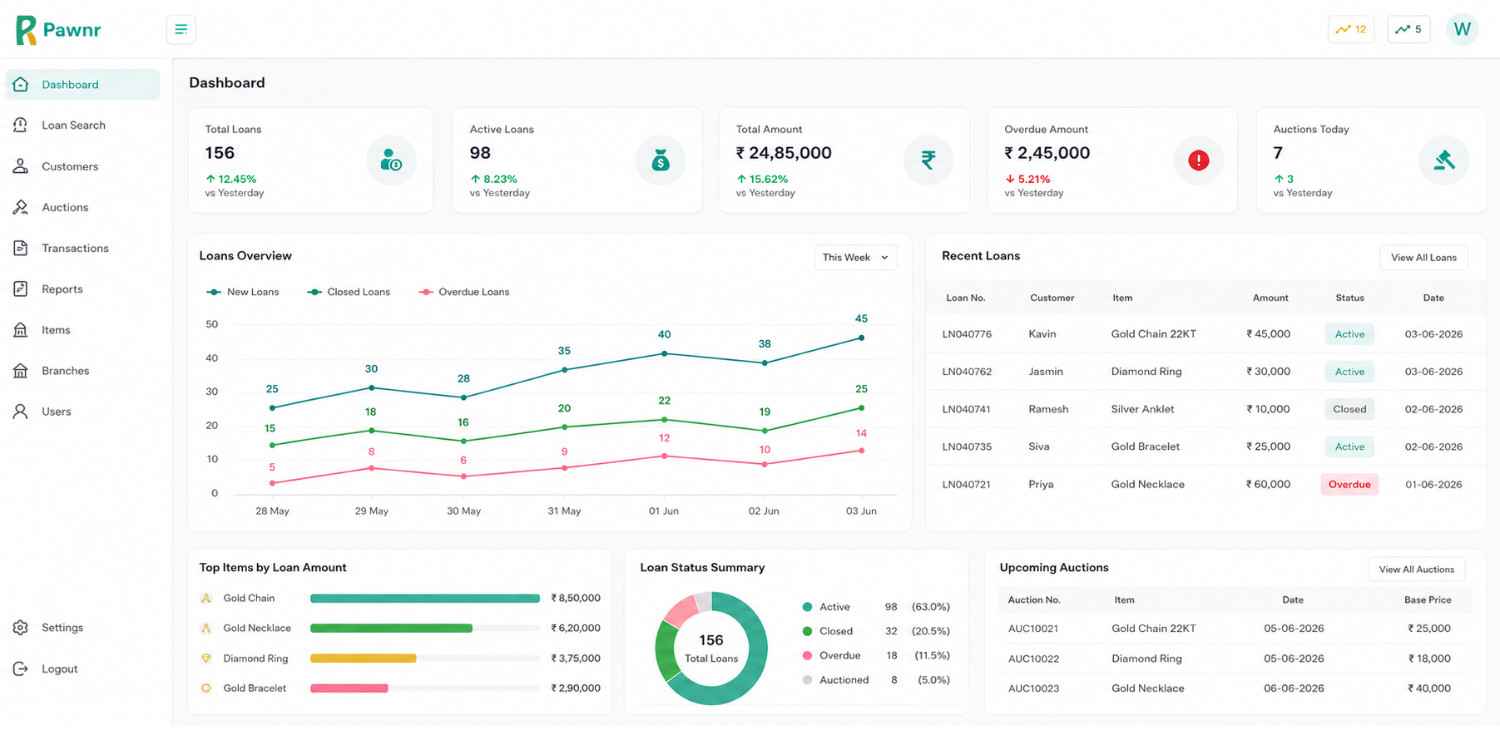Screen dimensions: 1500x730
Task: Select Branches in the sidebar
Action: click(82, 371)
